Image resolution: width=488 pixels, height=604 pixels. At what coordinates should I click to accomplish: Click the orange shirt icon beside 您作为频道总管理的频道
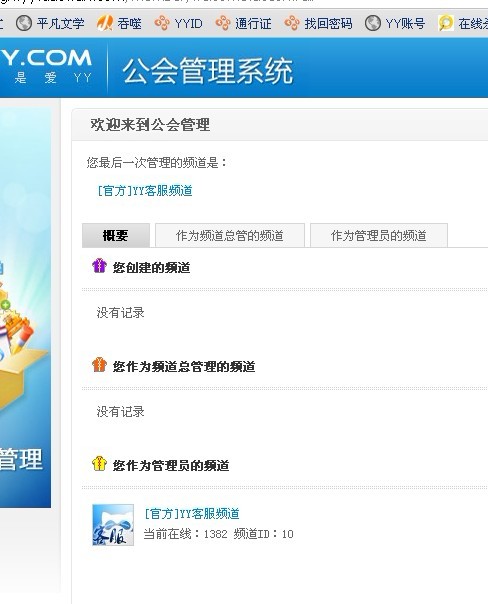[x=99, y=364]
